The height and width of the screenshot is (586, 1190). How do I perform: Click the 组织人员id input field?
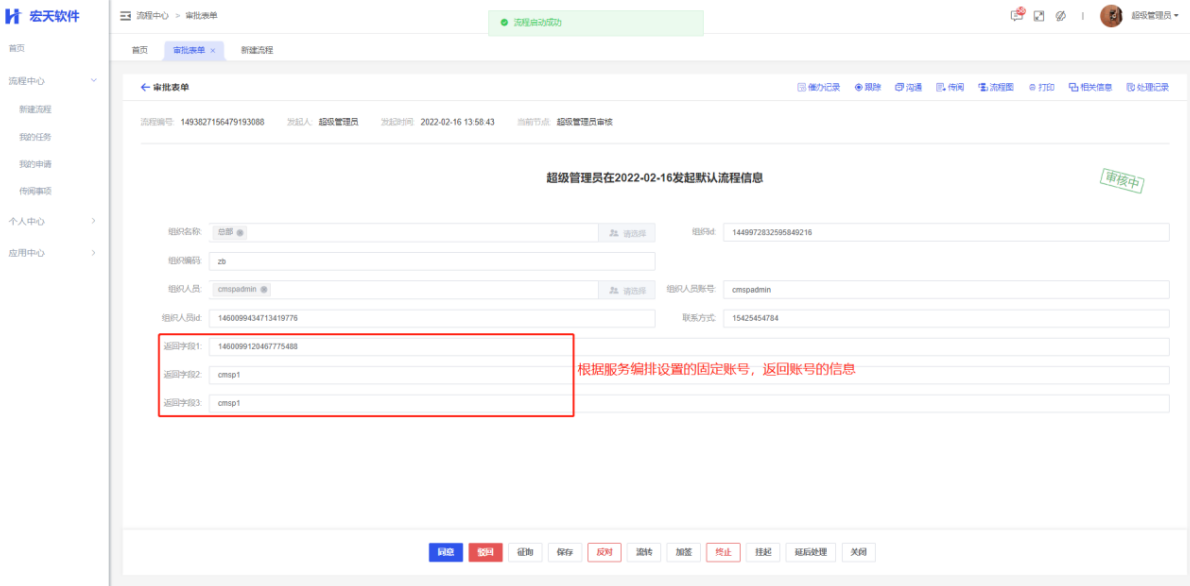click(432, 318)
